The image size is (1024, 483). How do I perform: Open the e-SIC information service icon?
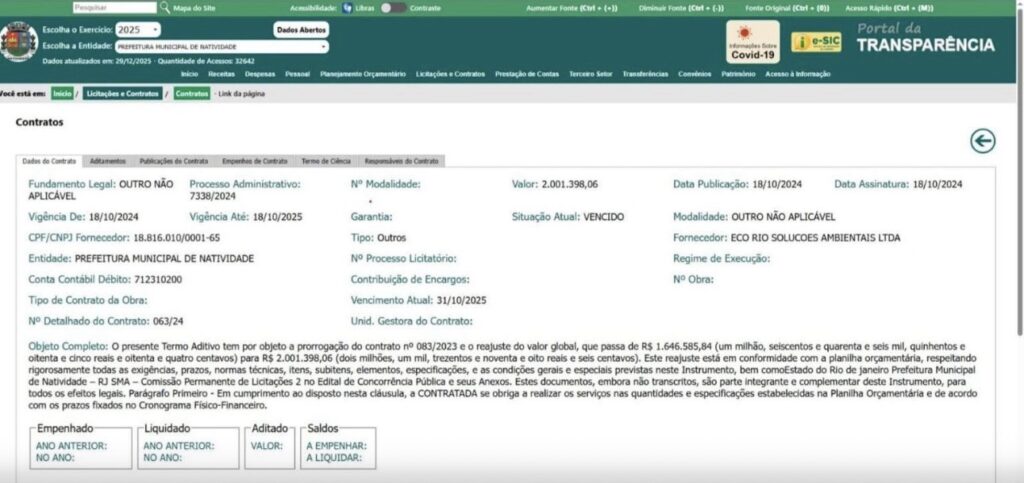(x=816, y=42)
